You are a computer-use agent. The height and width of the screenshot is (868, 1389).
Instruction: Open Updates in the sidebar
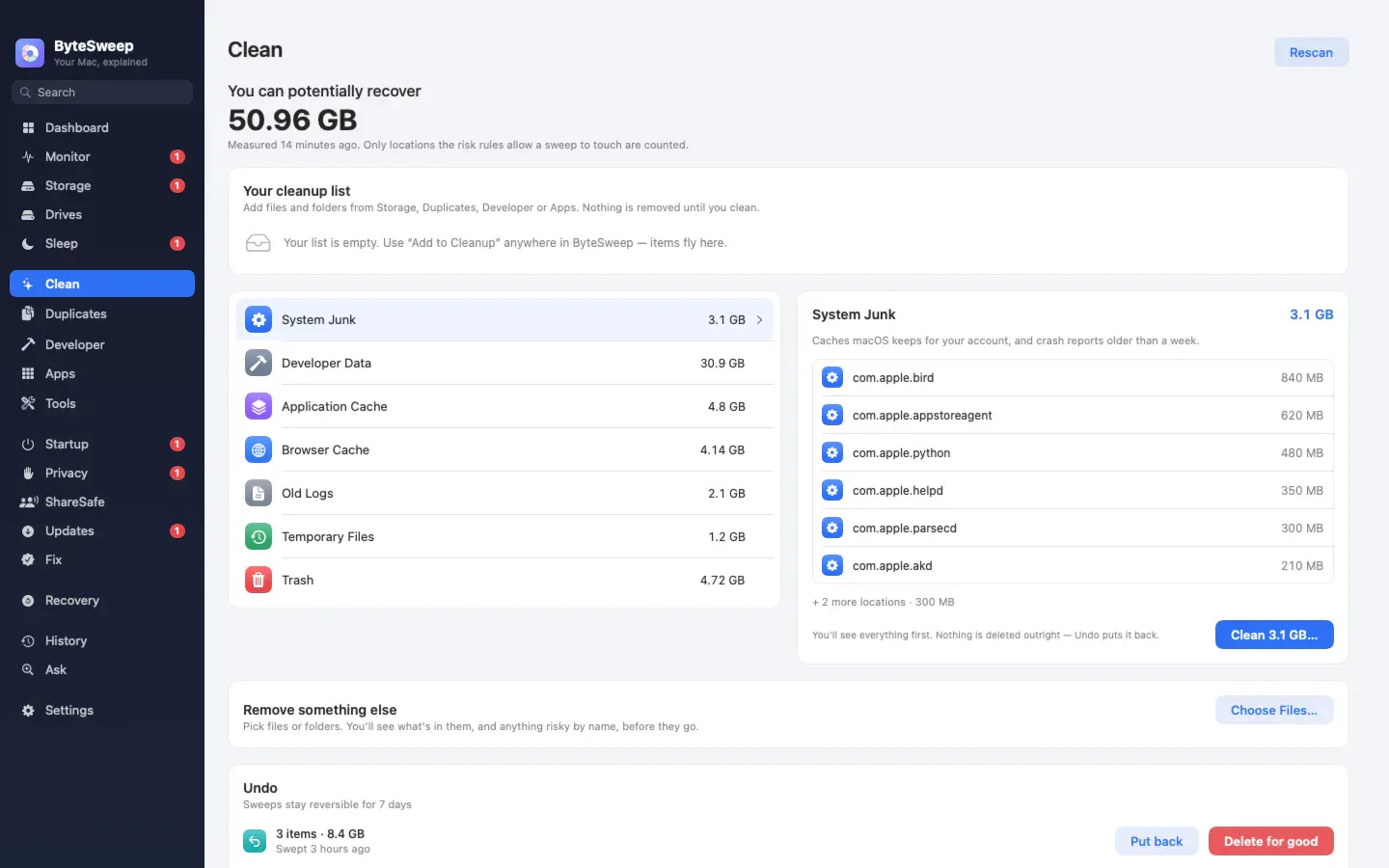[102, 530]
